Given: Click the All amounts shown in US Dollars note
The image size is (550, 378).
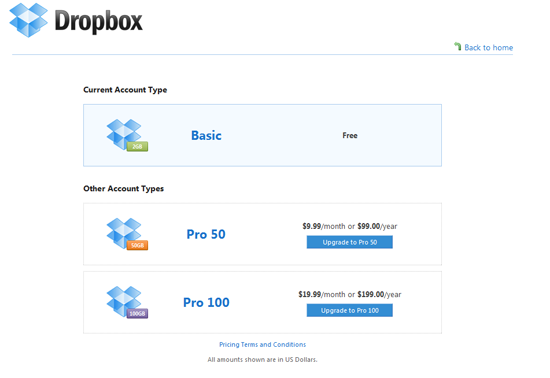Looking at the screenshot, I should (x=262, y=360).
